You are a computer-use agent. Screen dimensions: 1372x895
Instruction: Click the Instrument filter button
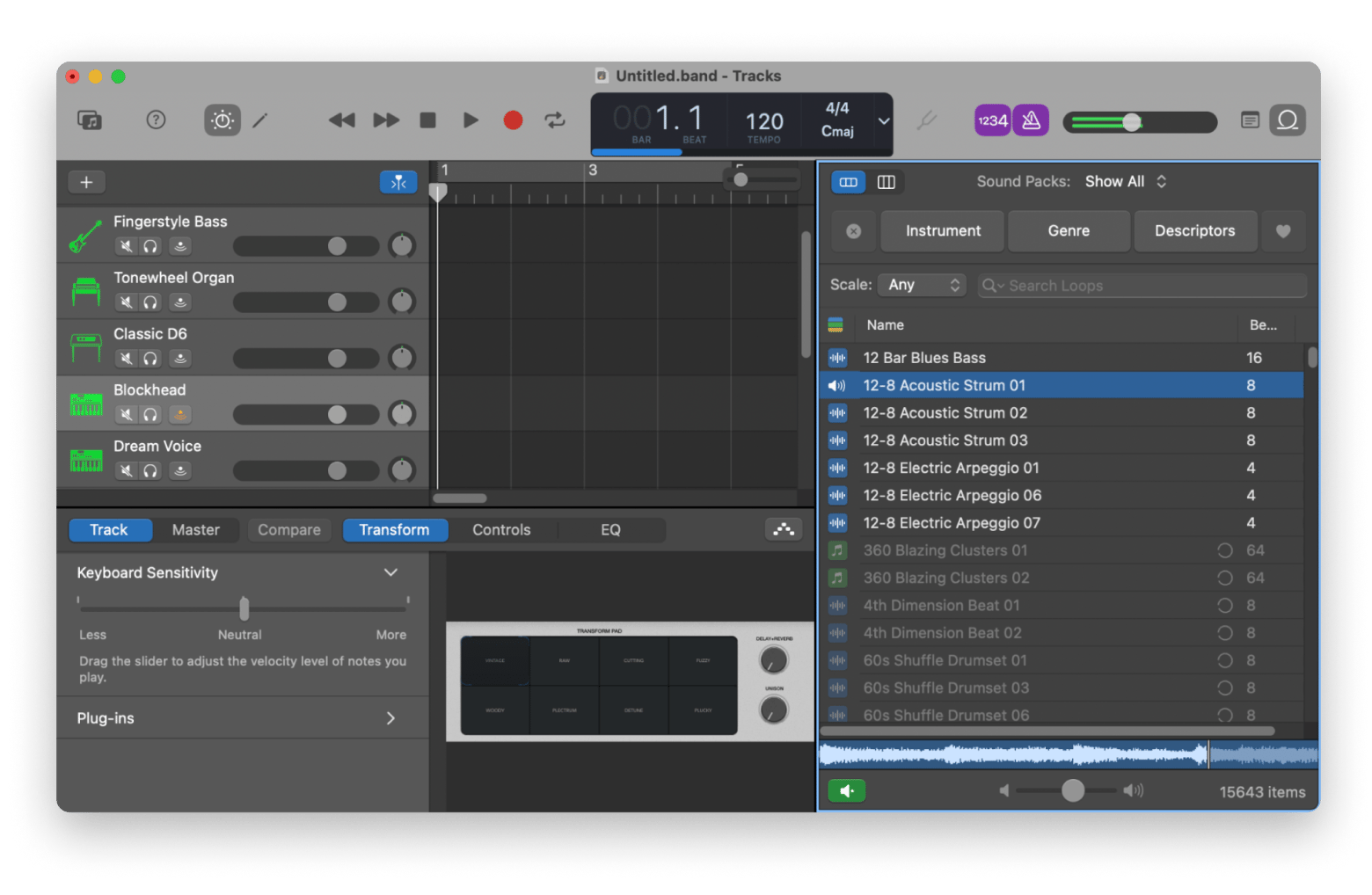coord(943,230)
